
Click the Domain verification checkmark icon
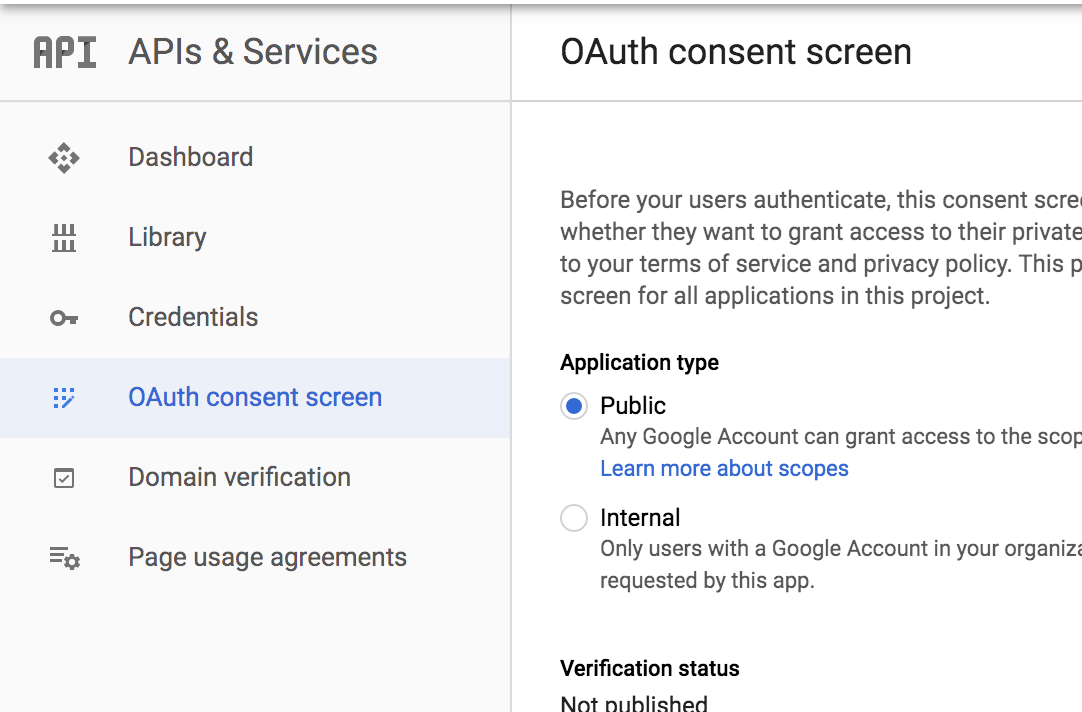tap(64, 478)
